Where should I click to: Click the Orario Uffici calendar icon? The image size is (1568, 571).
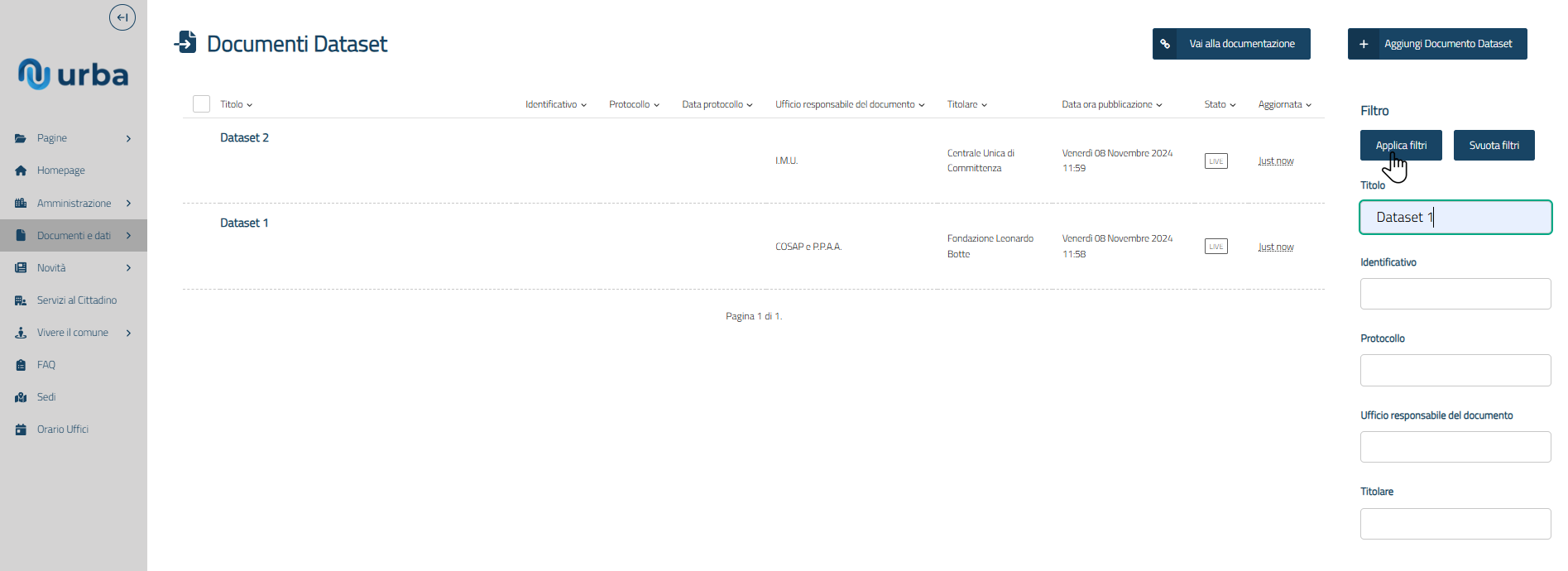pyautogui.click(x=21, y=429)
